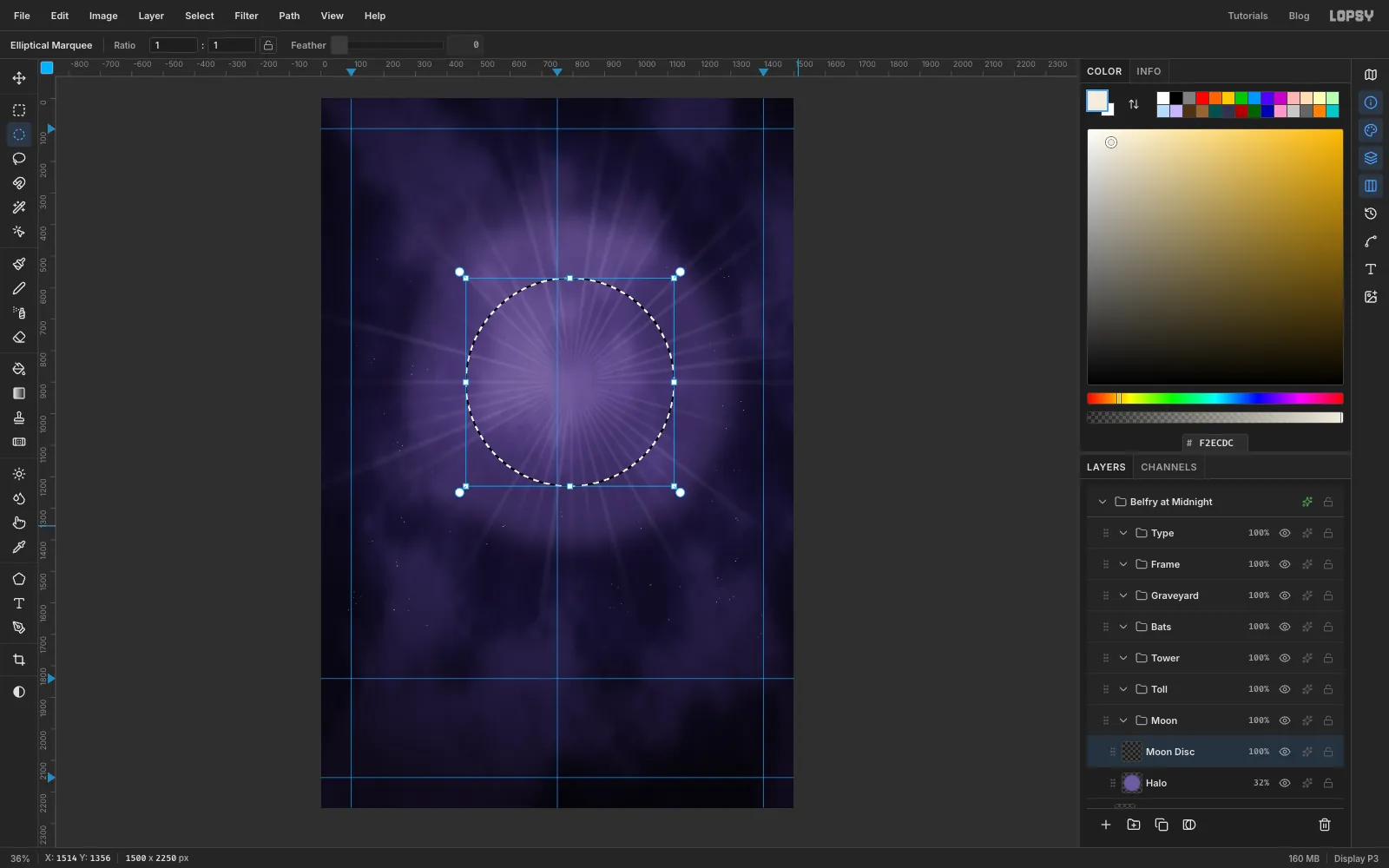Select the Hand tool
The height and width of the screenshot is (868, 1389).
19,523
